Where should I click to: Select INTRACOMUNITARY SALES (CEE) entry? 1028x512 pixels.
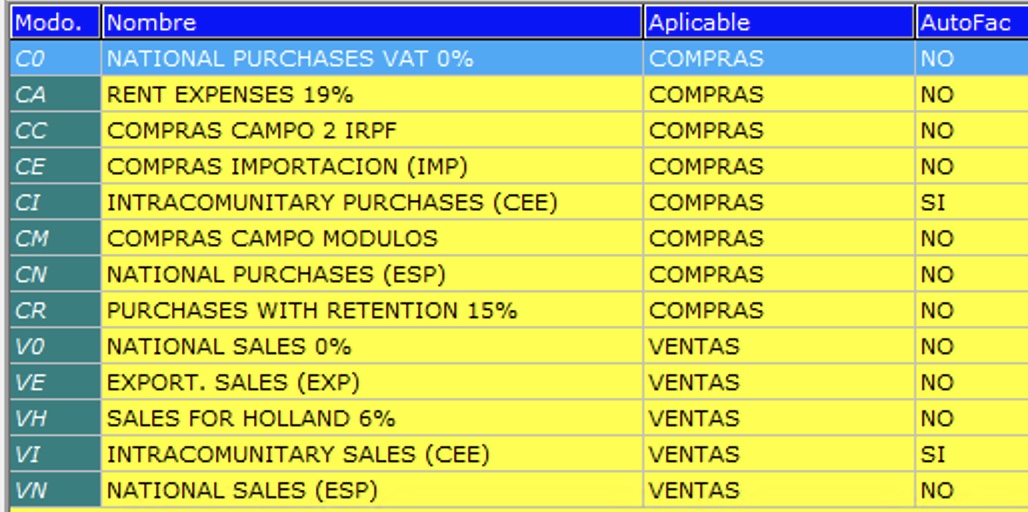pyautogui.click(x=298, y=455)
